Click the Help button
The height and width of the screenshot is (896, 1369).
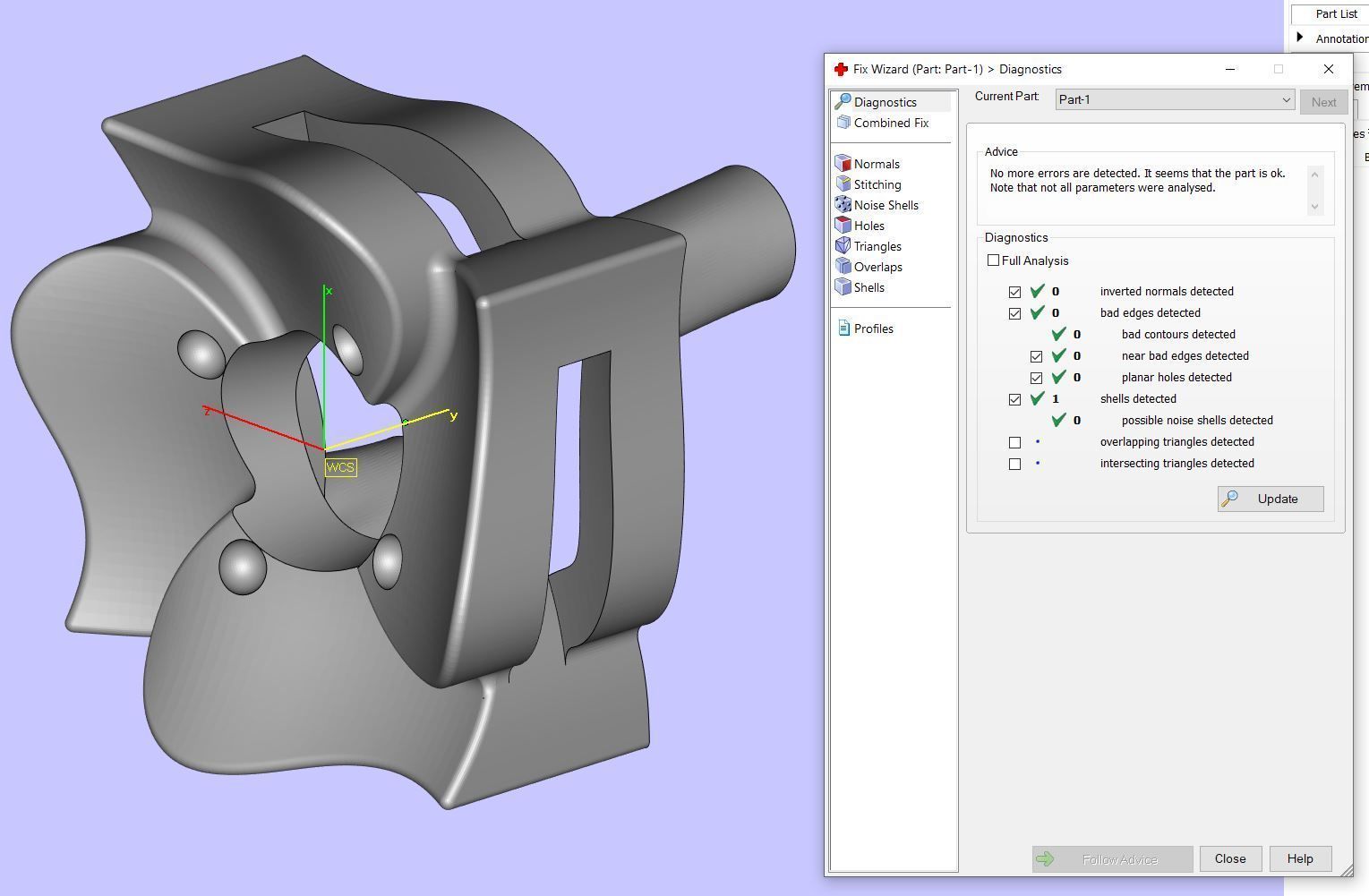pyautogui.click(x=1300, y=858)
